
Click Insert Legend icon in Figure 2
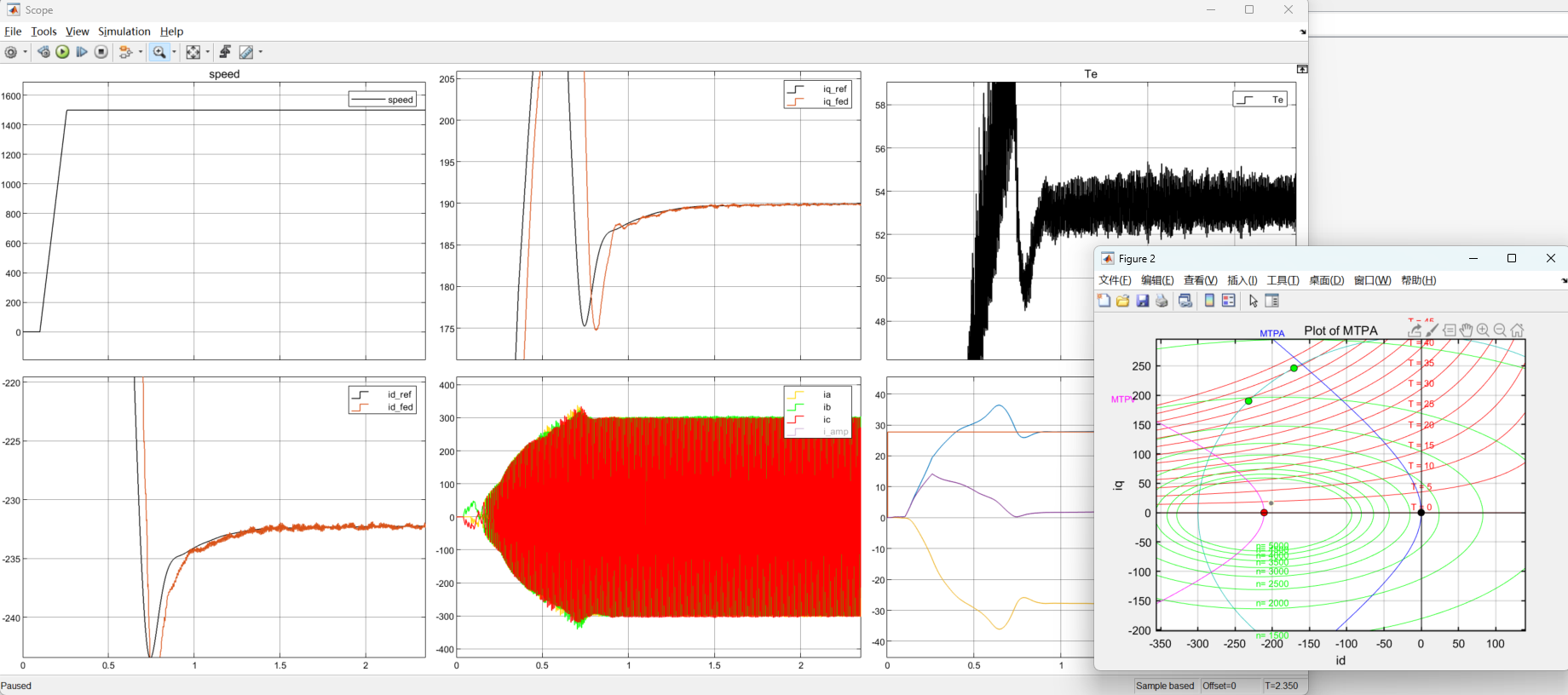coord(1228,301)
